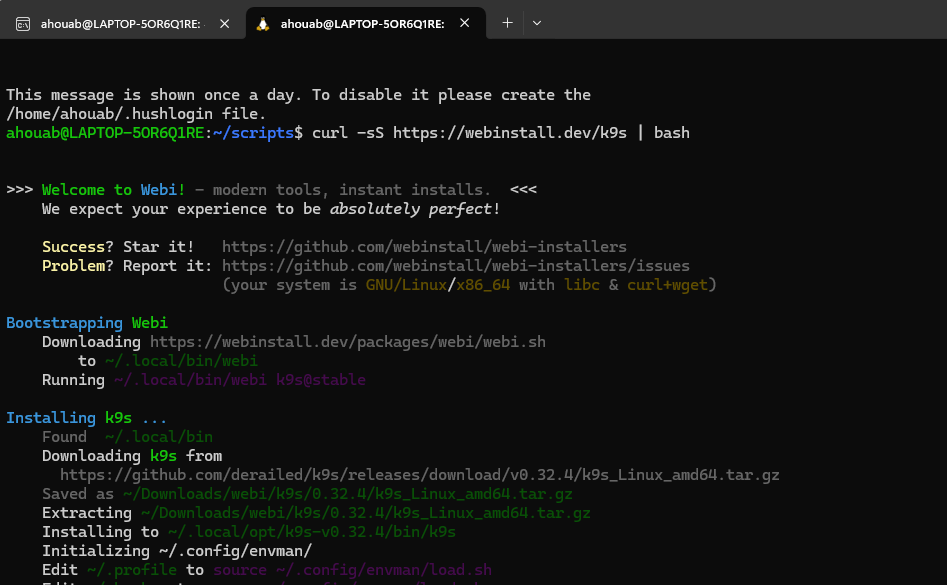Click the "~/.config/envman/" path on the Initializing line
The height and width of the screenshot is (585, 947).
pos(236,551)
